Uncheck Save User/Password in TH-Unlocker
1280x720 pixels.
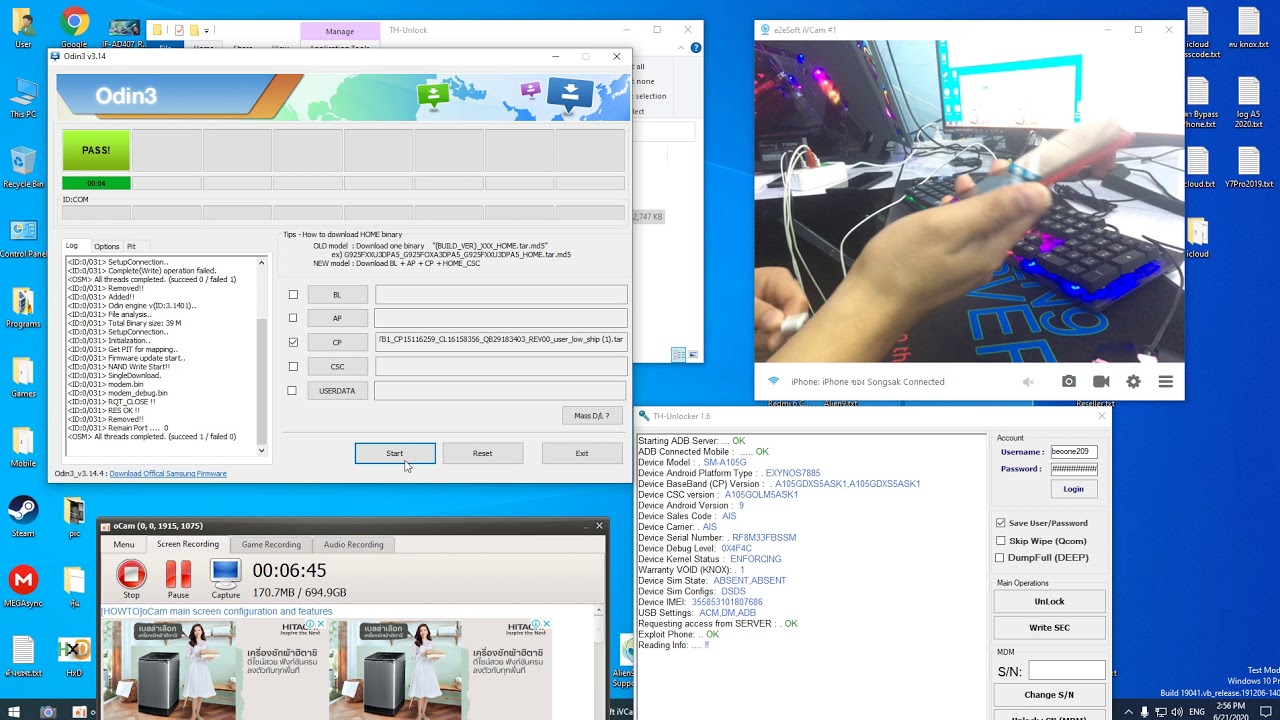coord(1000,523)
